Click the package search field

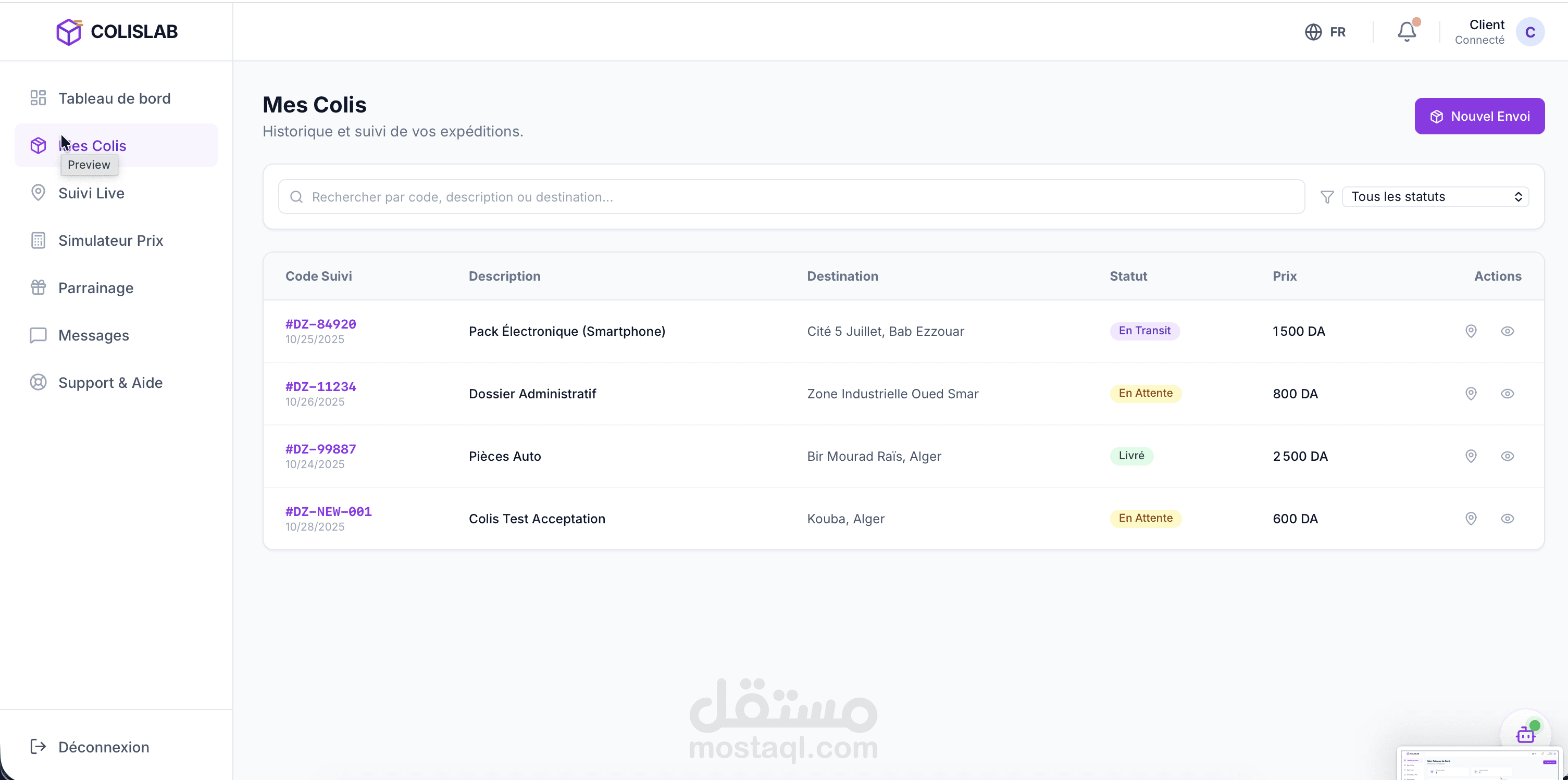[791, 196]
